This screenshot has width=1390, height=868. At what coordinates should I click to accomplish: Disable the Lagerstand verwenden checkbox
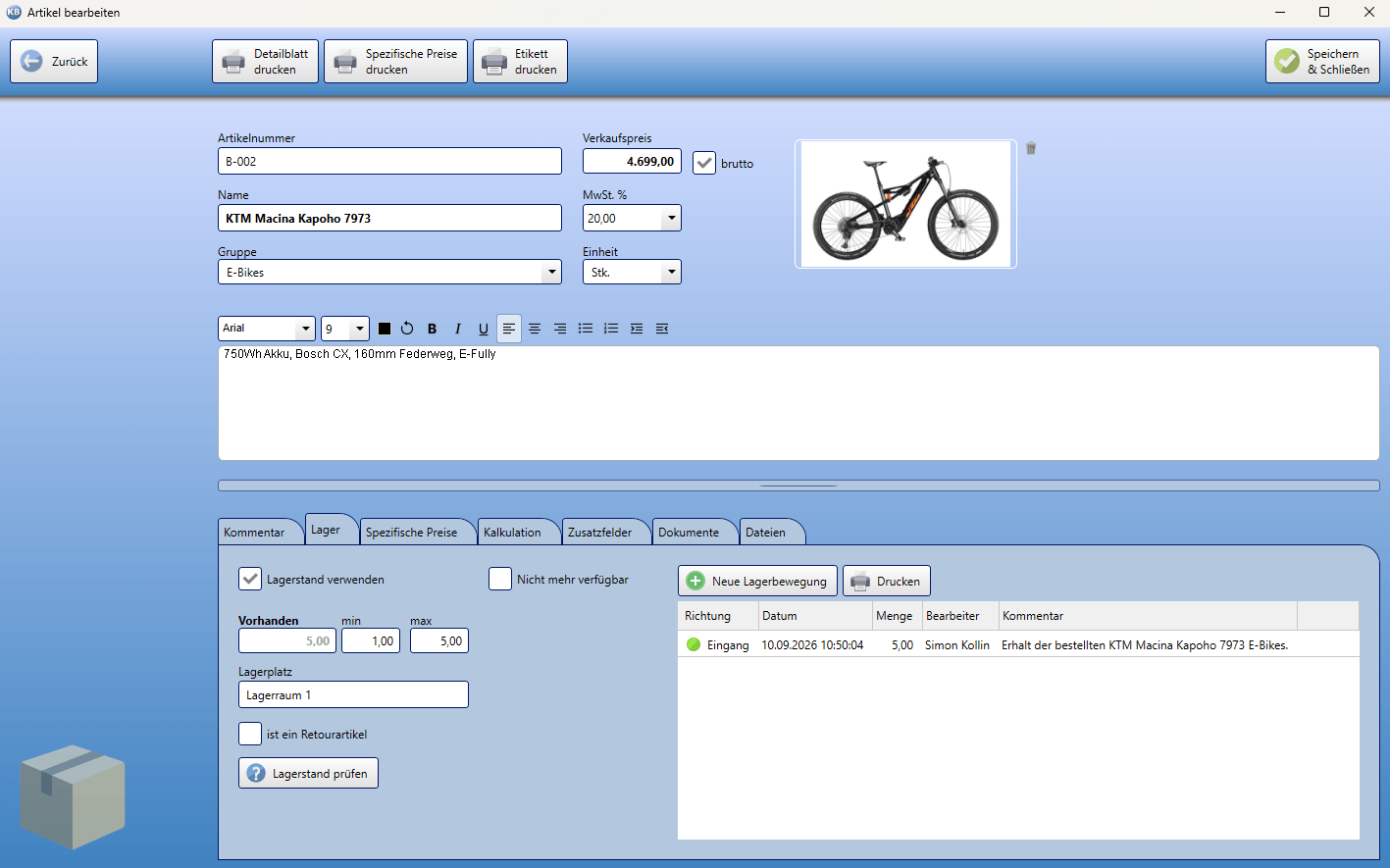(250, 579)
